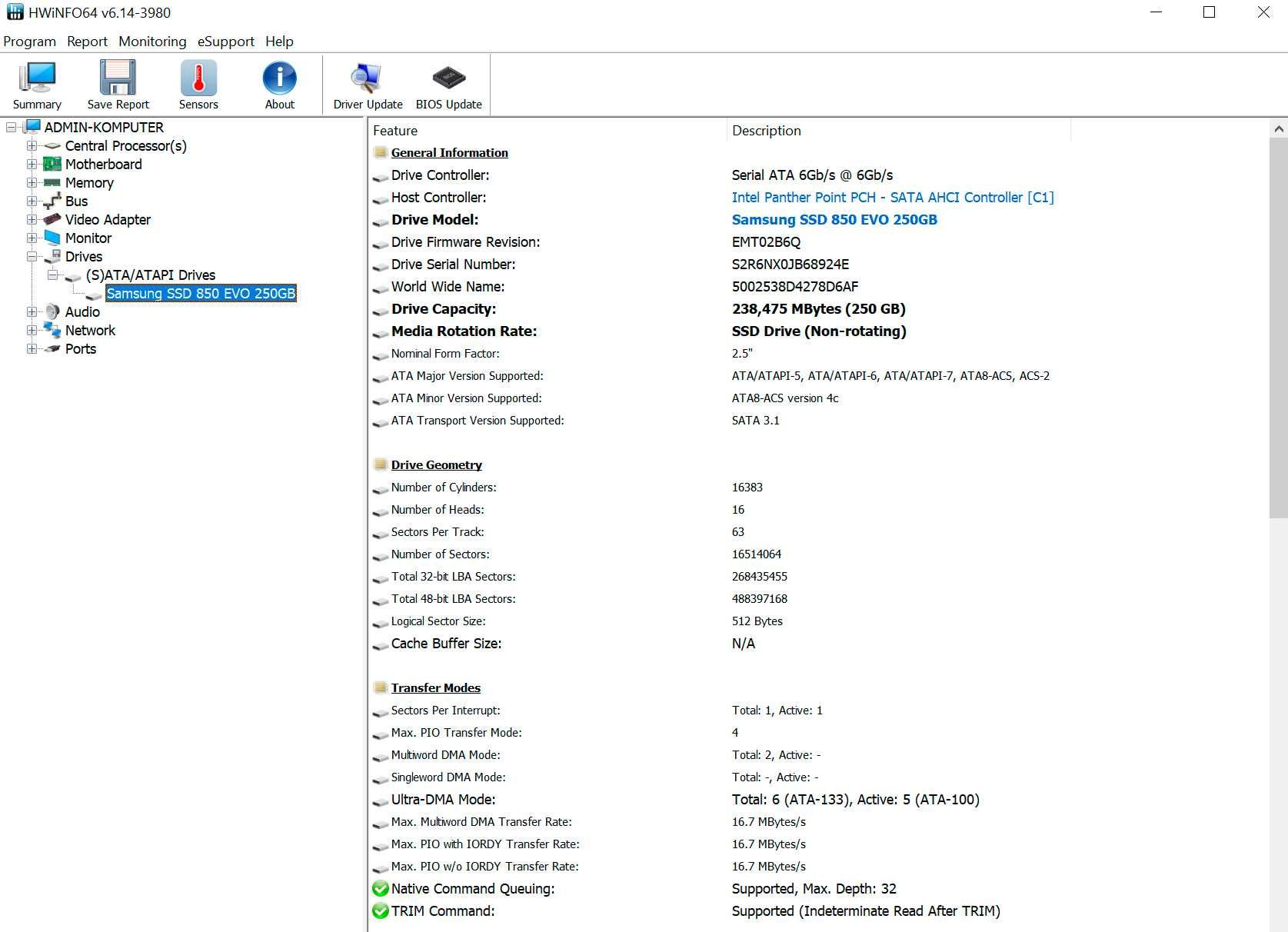Open the eSupport menu
The height and width of the screenshot is (932, 1288).
click(x=226, y=42)
